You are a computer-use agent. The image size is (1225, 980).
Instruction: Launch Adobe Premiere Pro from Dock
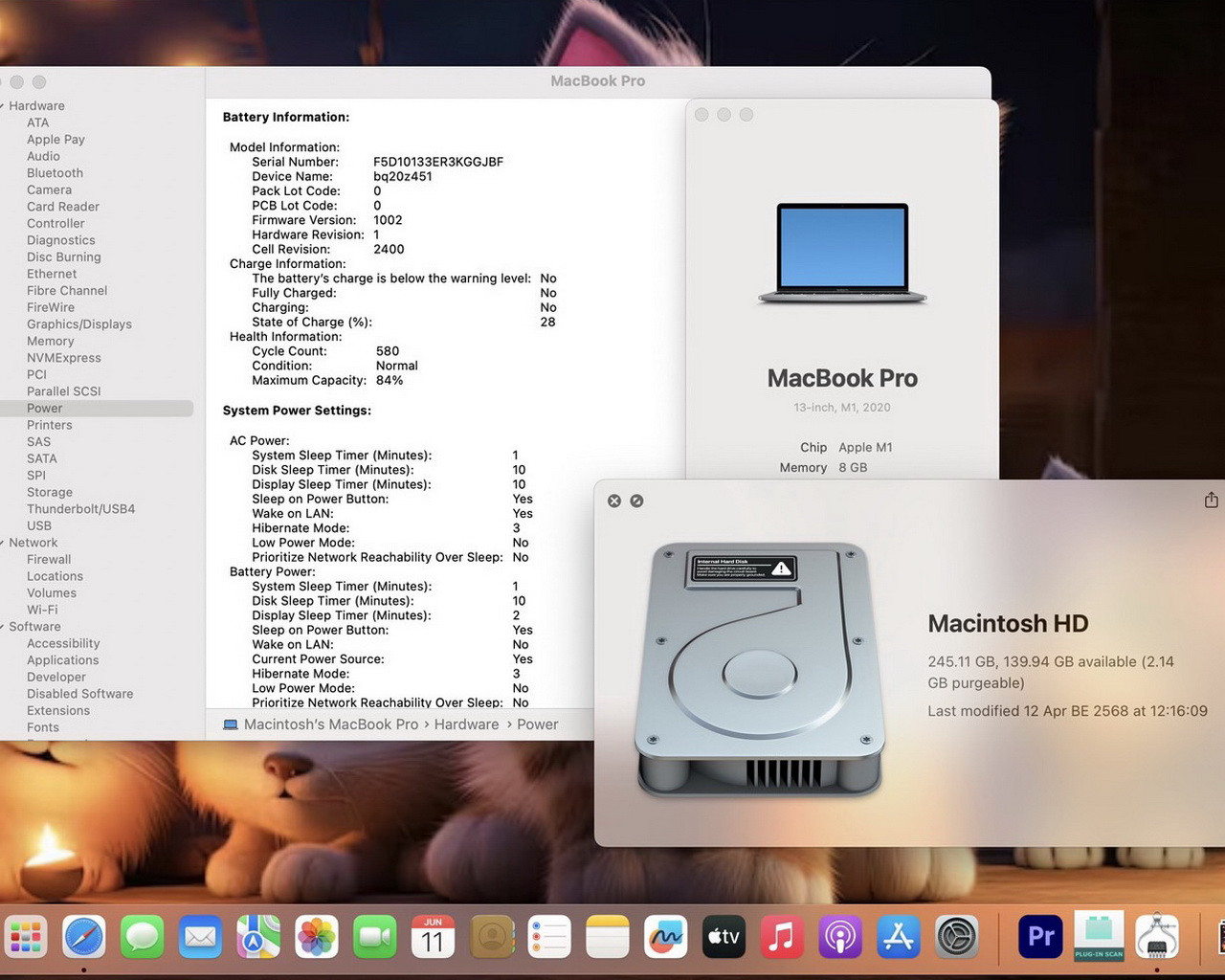tap(1040, 936)
